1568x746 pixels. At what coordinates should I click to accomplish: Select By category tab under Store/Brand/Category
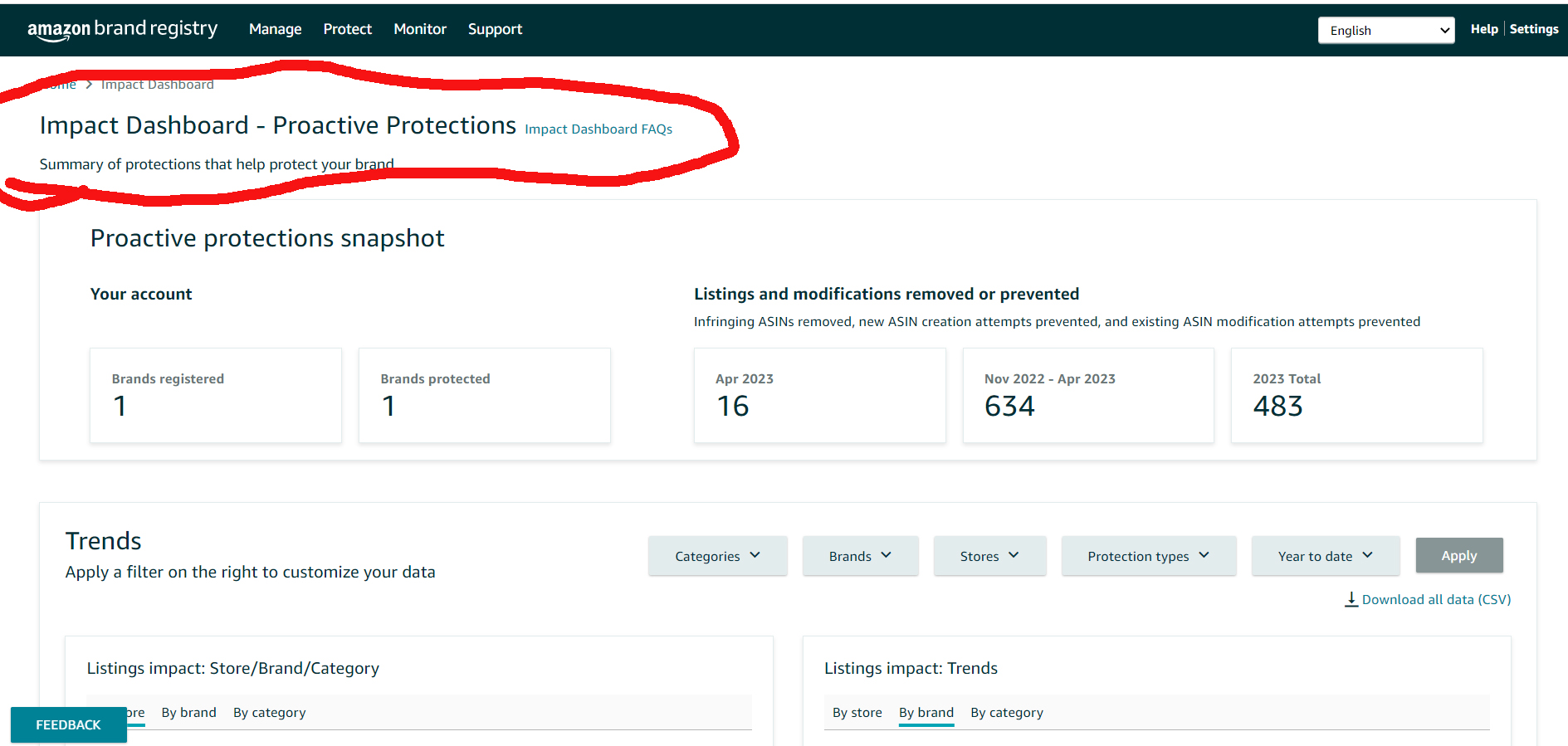pyautogui.click(x=270, y=712)
